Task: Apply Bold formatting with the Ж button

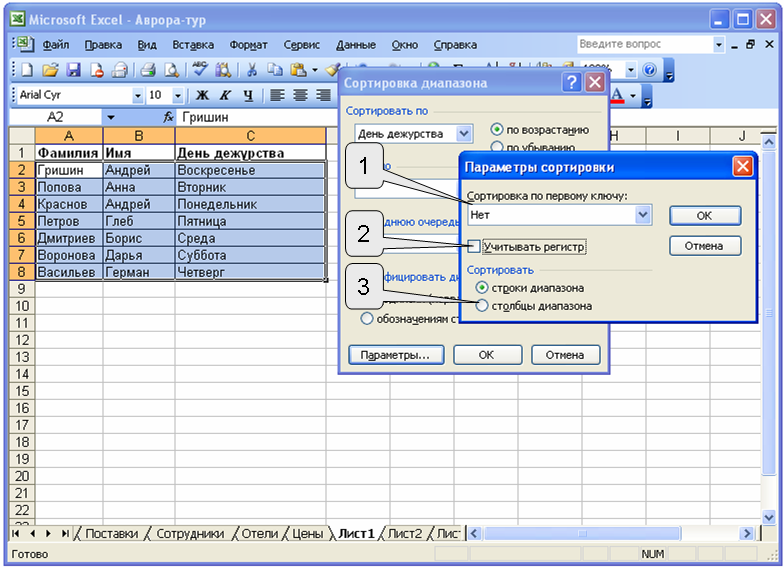Action: click(202, 95)
